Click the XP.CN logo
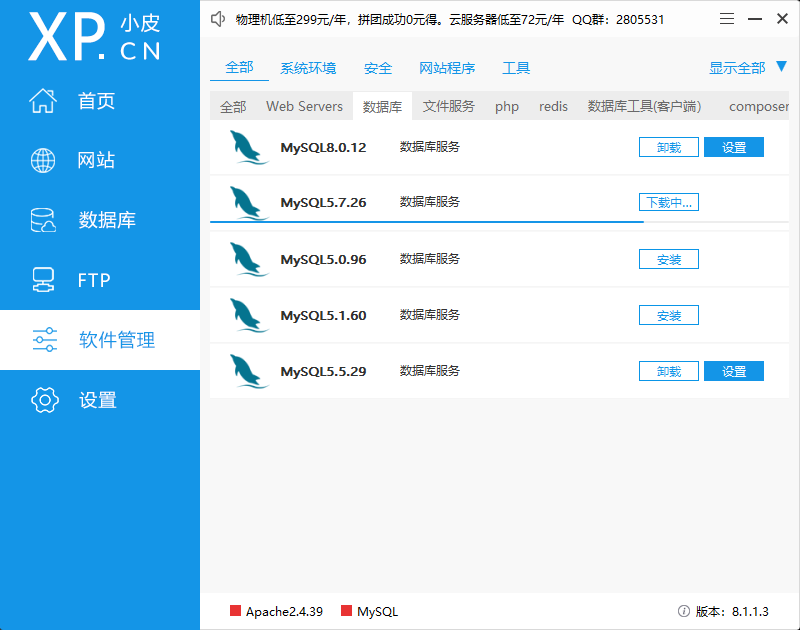This screenshot has height=630, width=800. coord(94,37)
